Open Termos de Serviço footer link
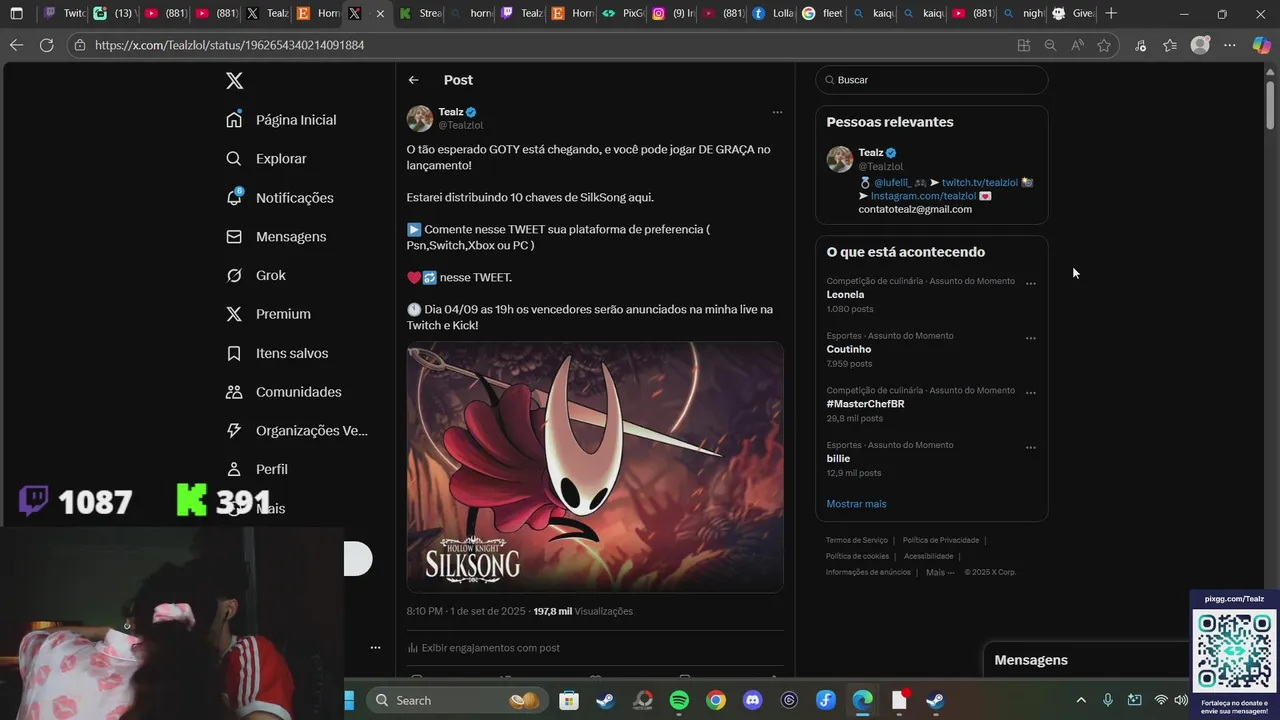The height and width of the screenshot is (720, 1280). click(856, 540)
